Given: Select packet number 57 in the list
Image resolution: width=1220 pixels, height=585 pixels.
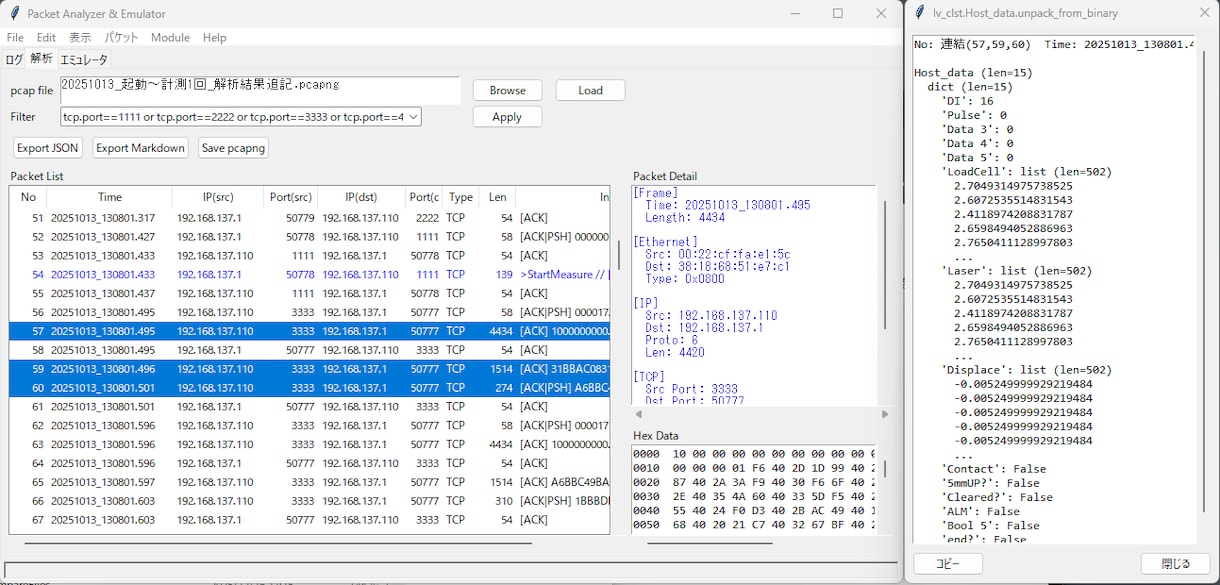Looking at the screenshot, I should [310, 331].
